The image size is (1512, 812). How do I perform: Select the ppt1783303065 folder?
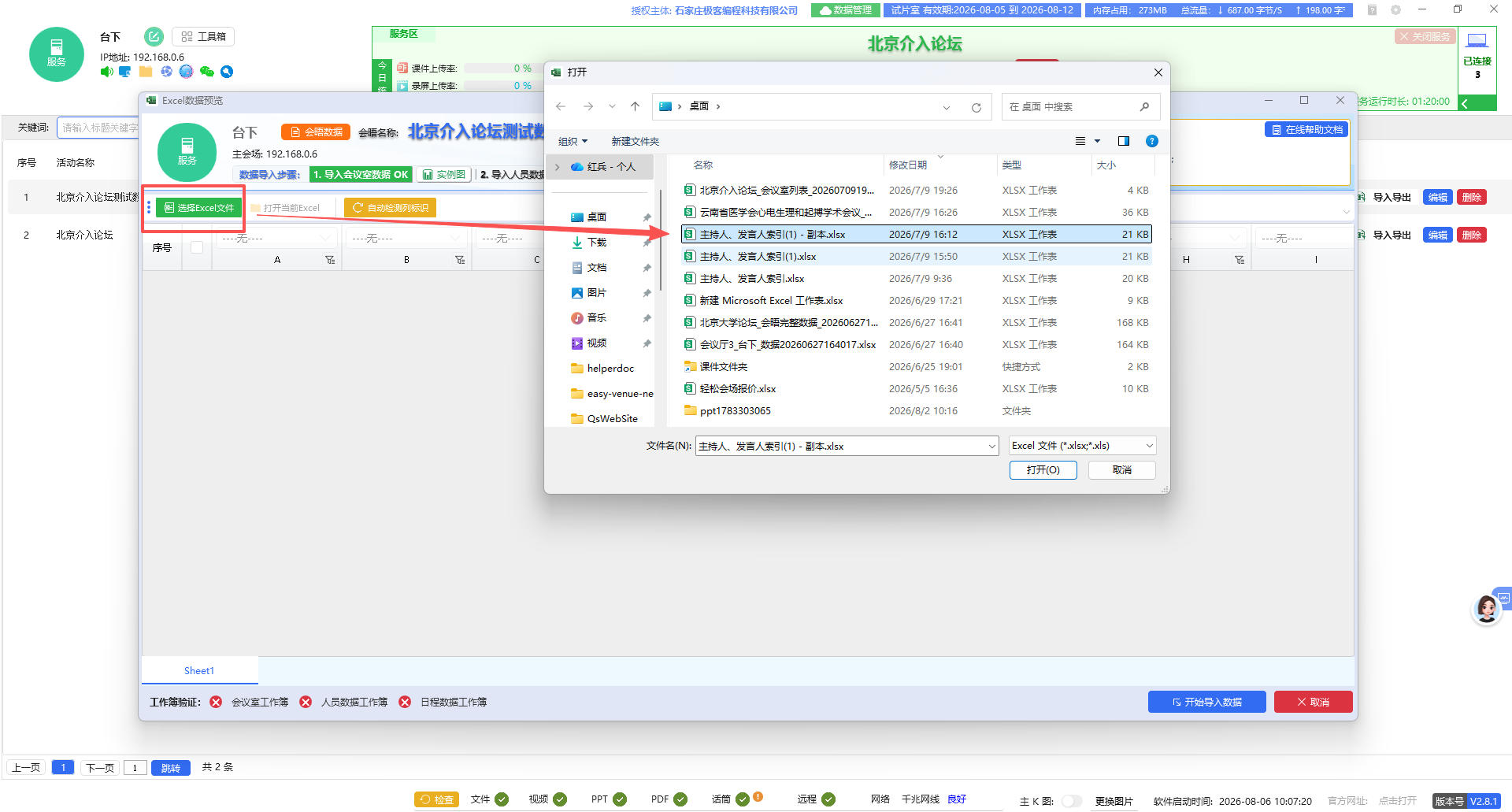point(916,411)
